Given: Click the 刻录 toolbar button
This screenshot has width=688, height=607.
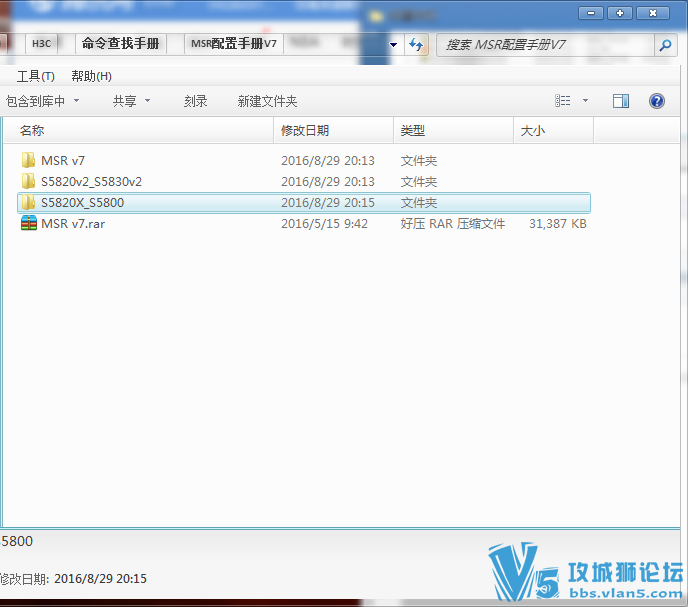Looking at the screenshot, I should coord(195,101).
